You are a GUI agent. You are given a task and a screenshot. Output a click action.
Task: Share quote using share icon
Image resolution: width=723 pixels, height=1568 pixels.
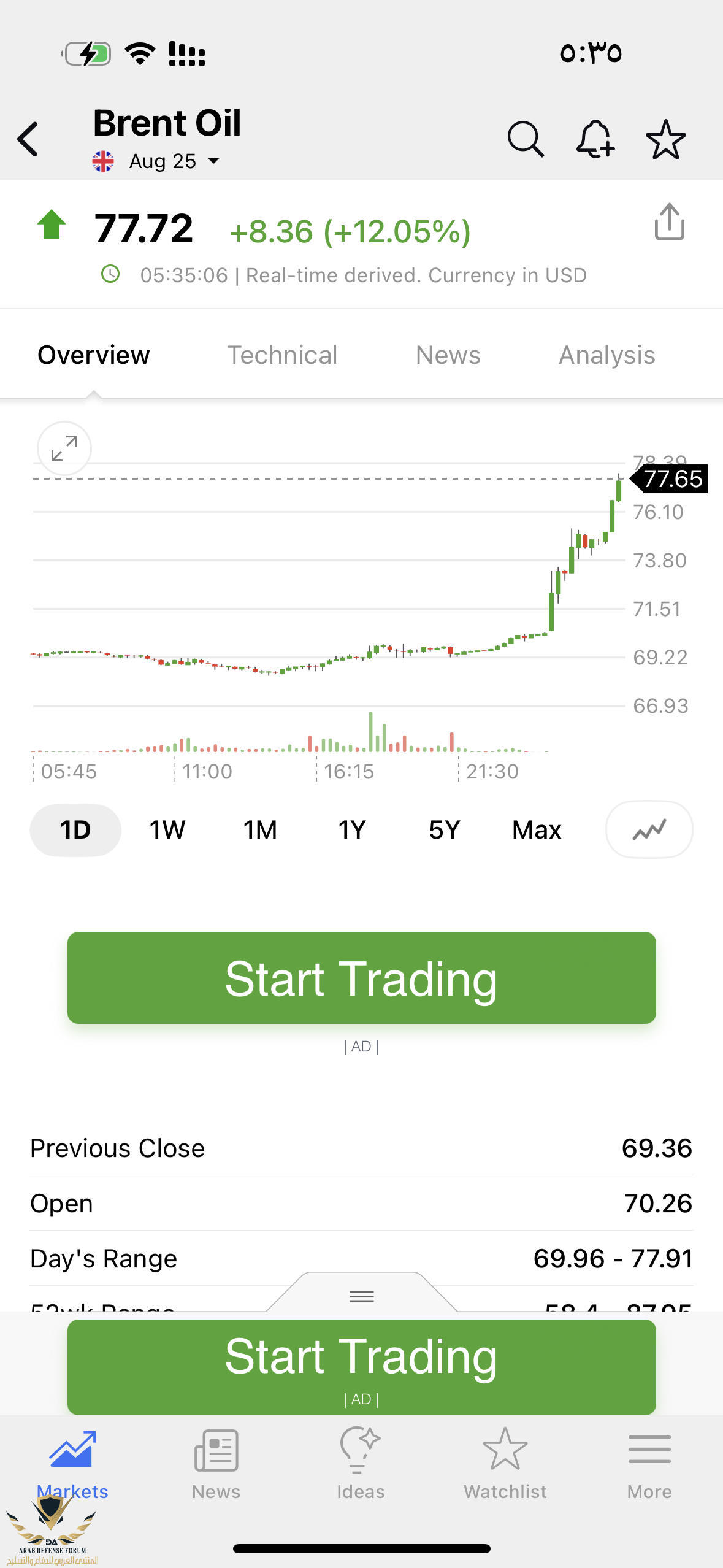pyautogui.click(x=669, y=221)
